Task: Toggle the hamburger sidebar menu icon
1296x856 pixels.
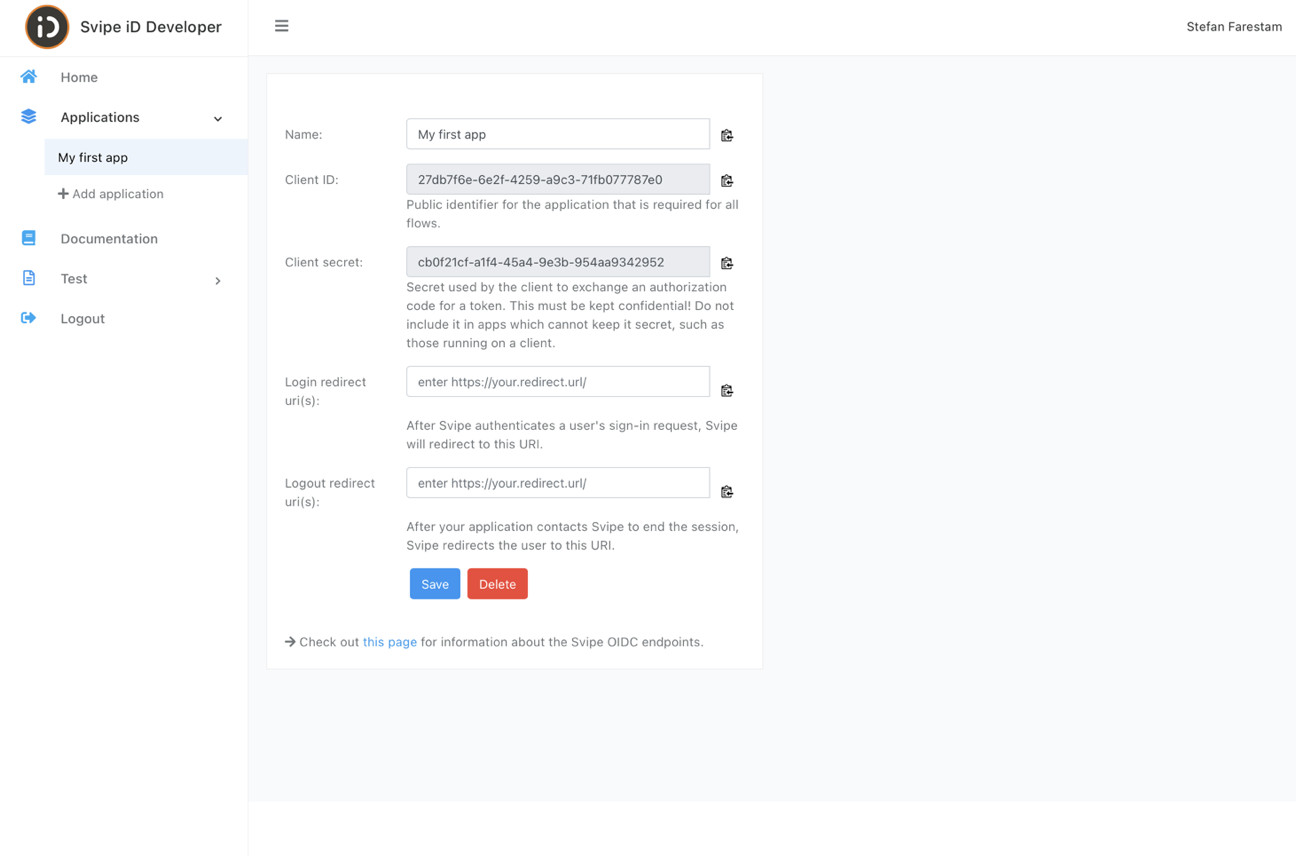Action: (281, 26)
